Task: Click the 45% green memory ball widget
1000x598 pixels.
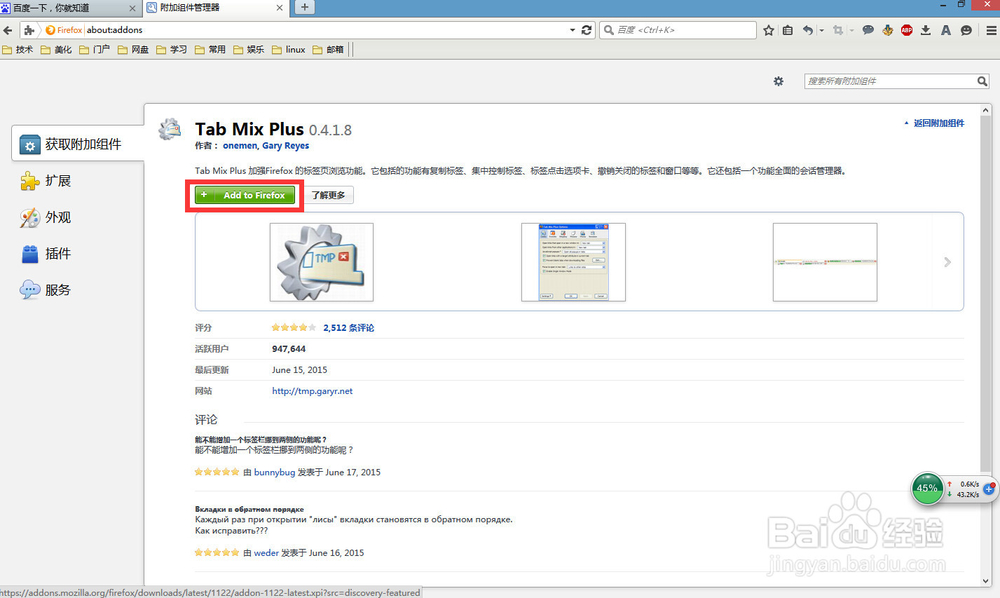Action: [927, 488]
